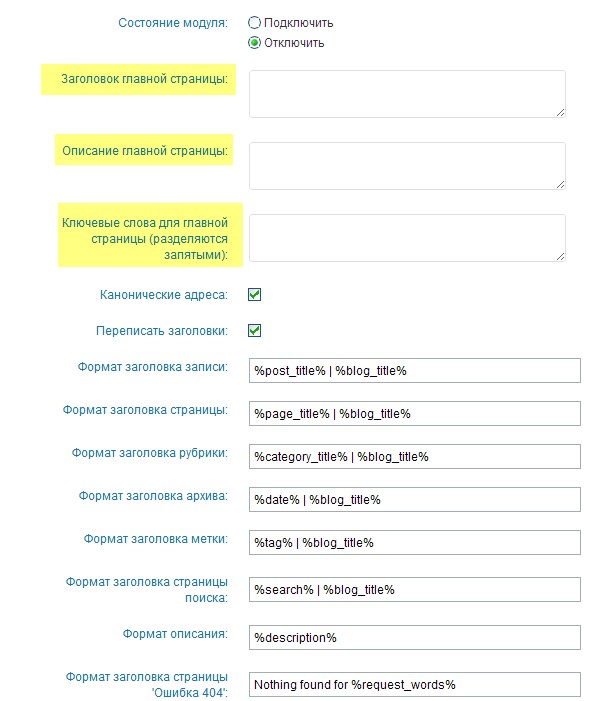This screenshot has height=701, width=599.
Task: Click the Формат заголовка архива input
Action: (415, 499)
